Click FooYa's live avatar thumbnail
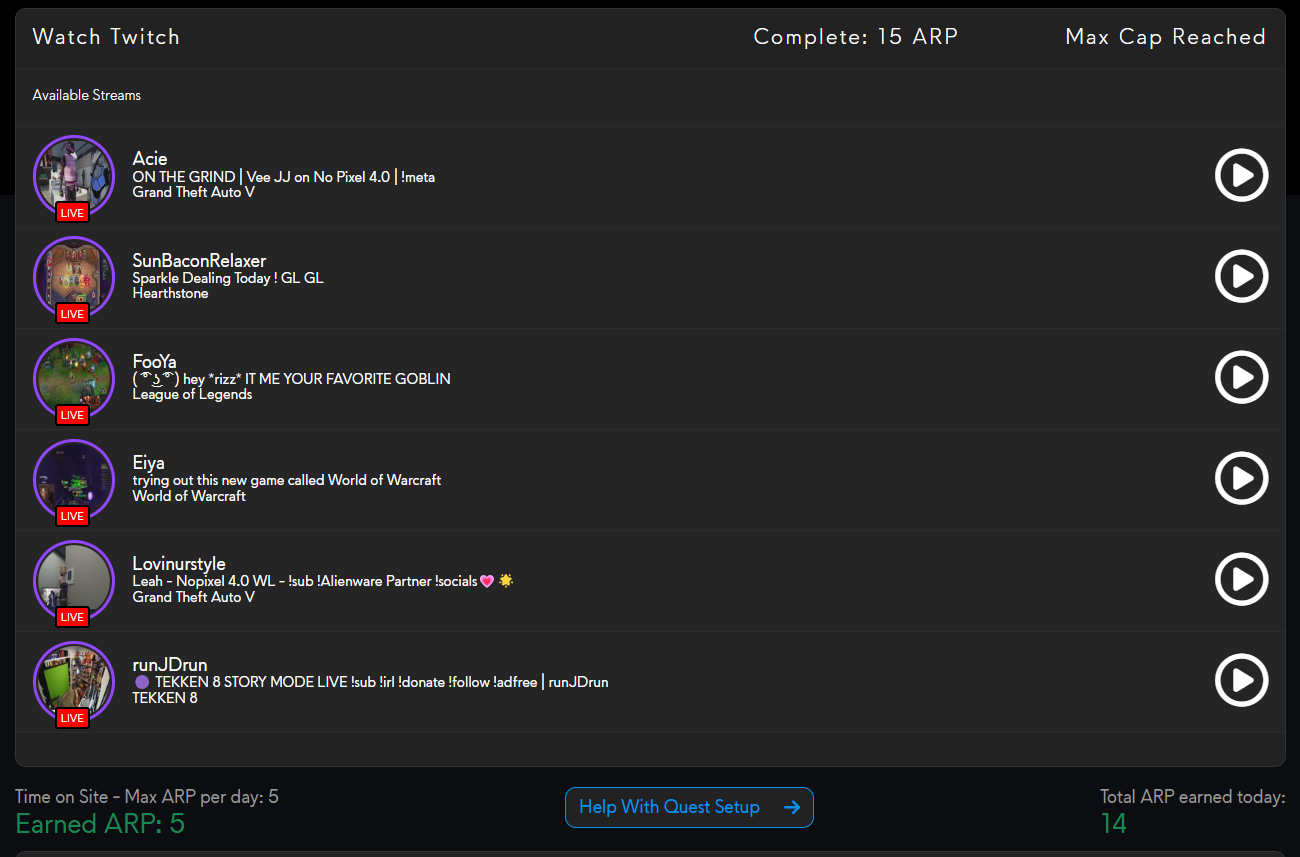The height and width of the screenshot is (857, 1300). click(74, 378)
